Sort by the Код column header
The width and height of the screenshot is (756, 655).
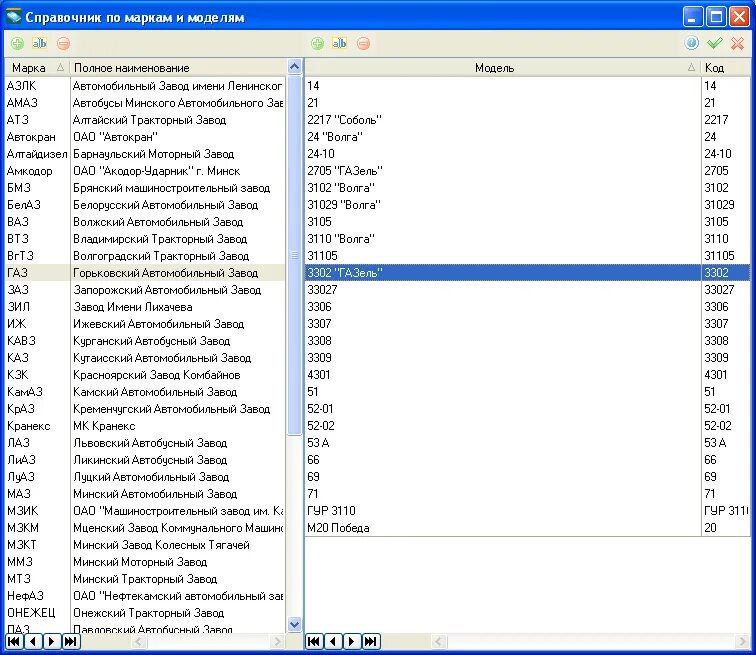pyautogui.click(x=726, y=68)
